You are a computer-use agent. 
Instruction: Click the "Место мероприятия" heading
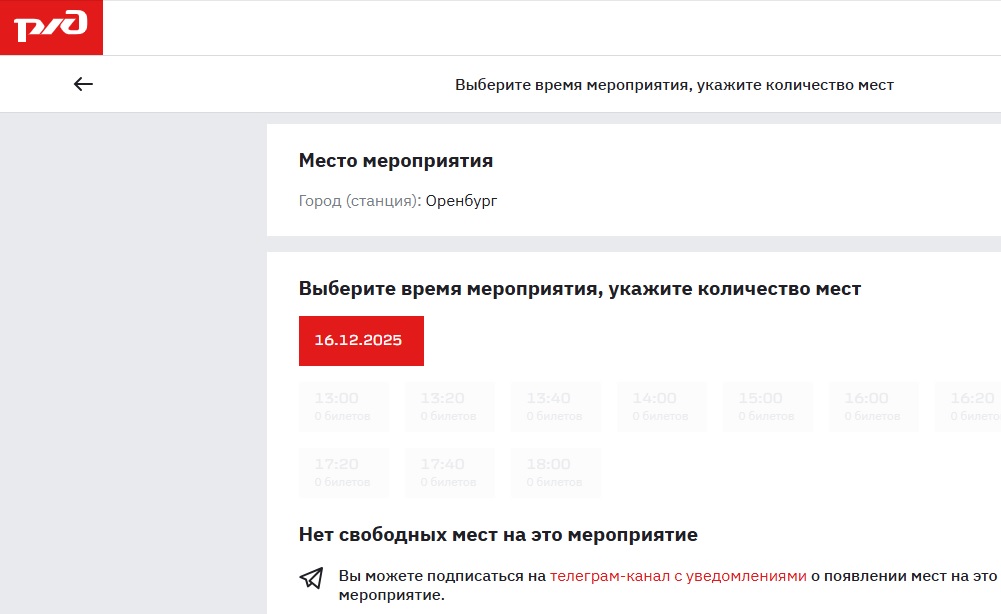(x=396, y=161)
